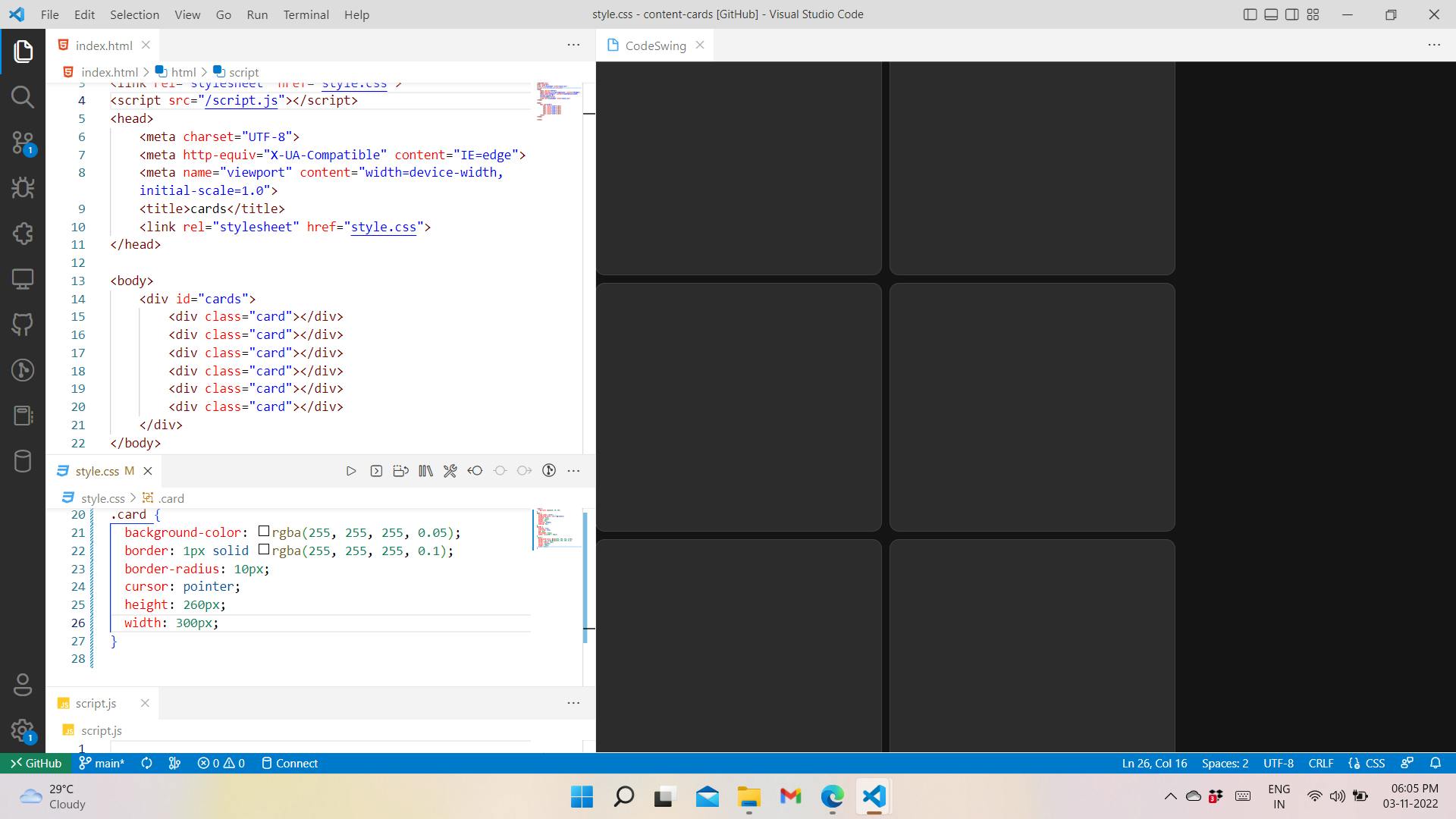Switch to the index.html tab
This screenshot has height=819, width=1456.
(103, 45)
